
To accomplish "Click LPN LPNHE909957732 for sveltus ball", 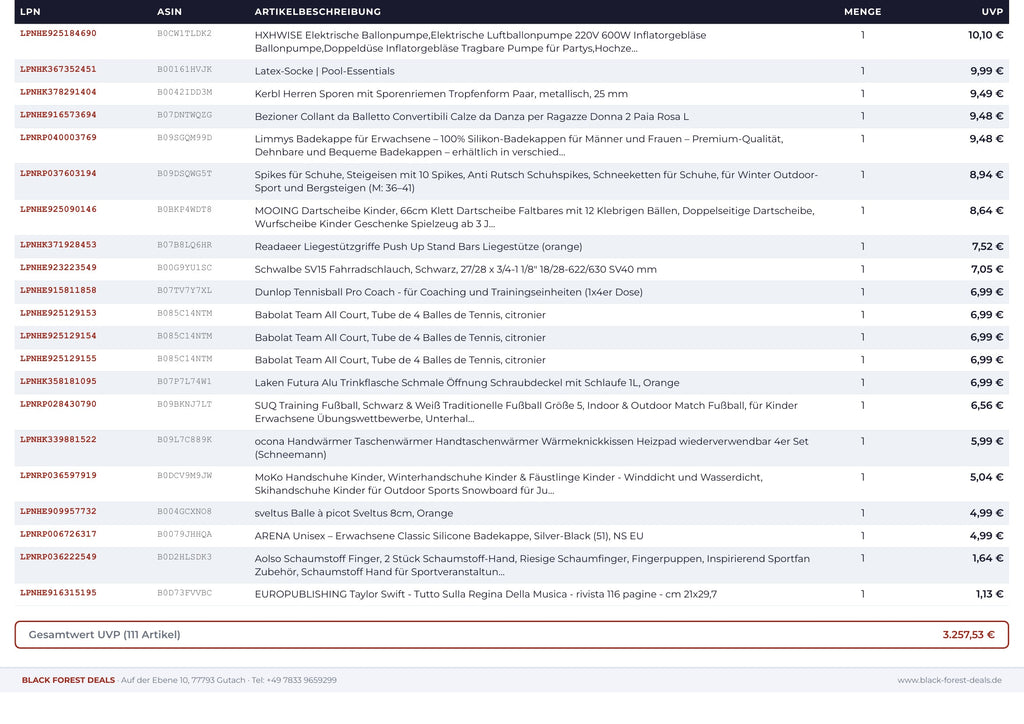I will pos(58,511).
